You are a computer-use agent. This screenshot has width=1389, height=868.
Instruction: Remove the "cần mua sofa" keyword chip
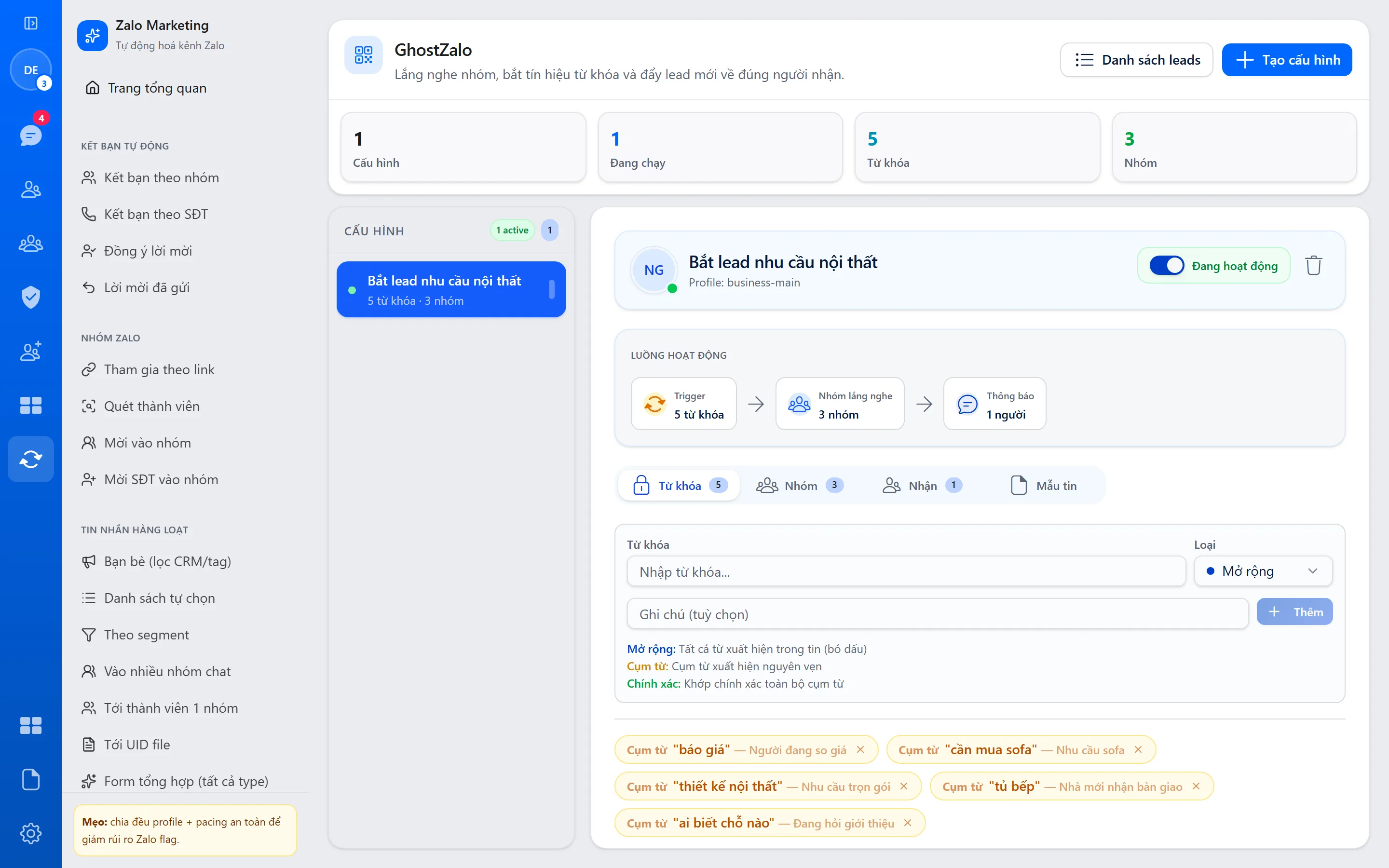coord(1138,749)
